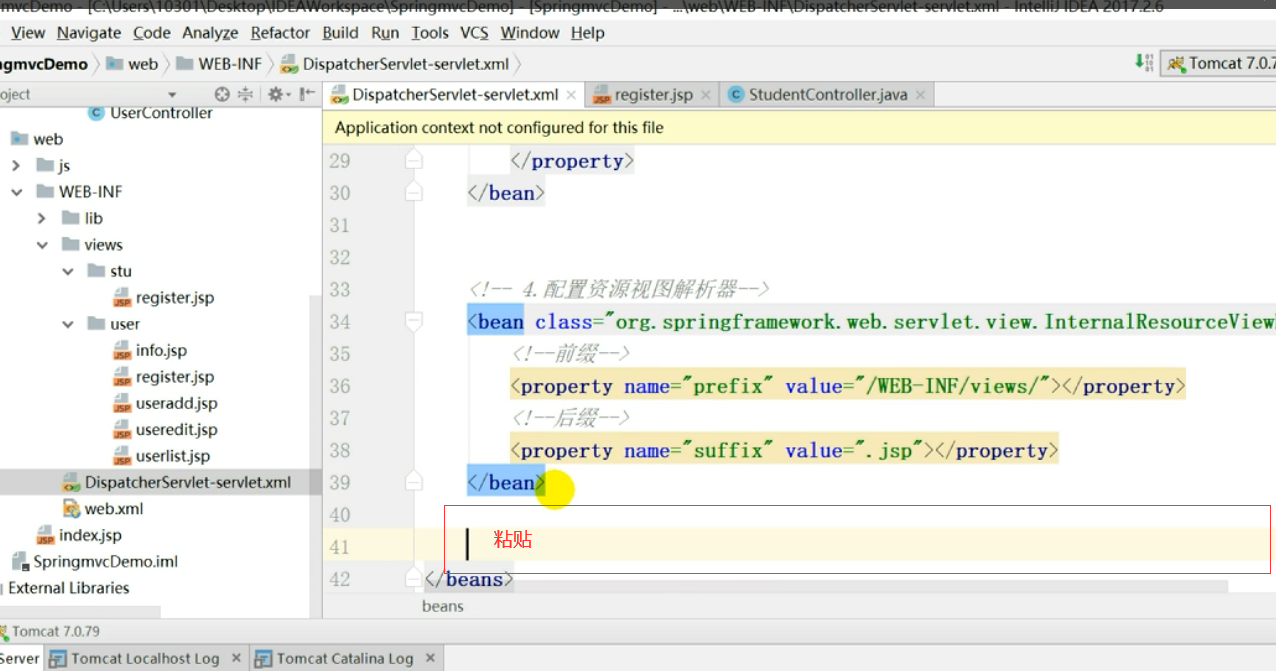Select index.jsp in project tree
The height and width of the screenshot is (671, 1276).
[79, 535]
